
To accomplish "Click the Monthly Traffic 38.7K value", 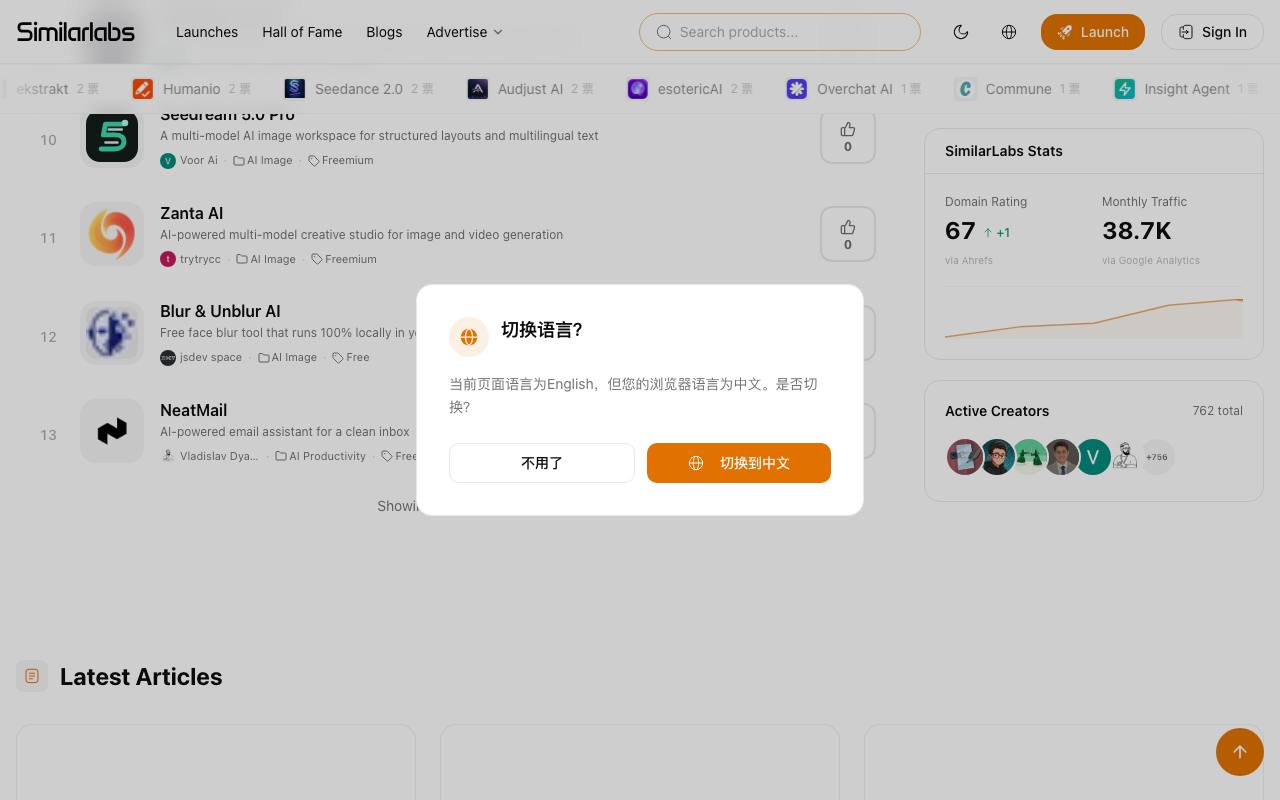I will pyautogui.click(x=1137, y=231).
